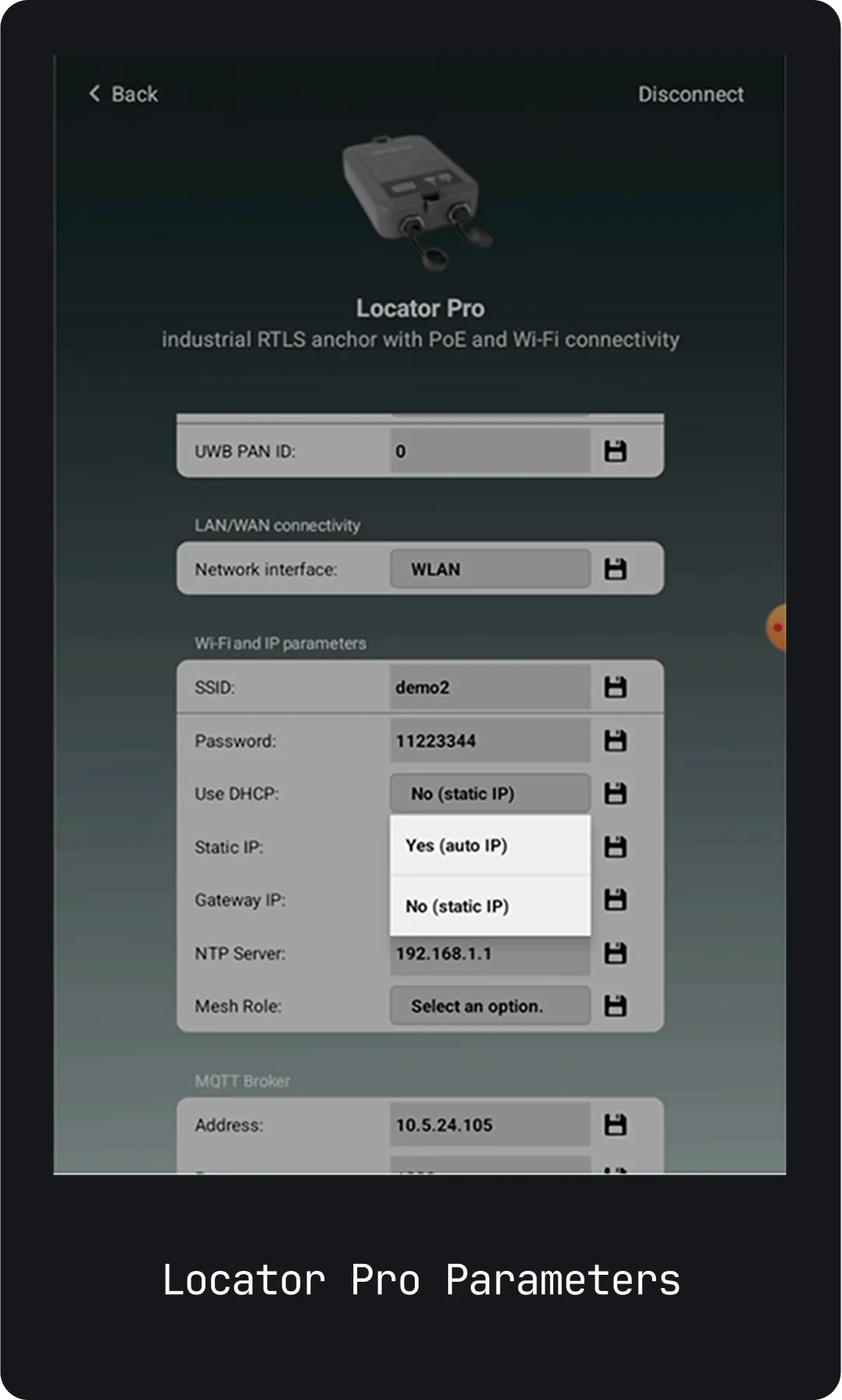This screenshot has width=842, height=1400.
Task: Save the MQTT Broker address
Action: click(615, 1125)
